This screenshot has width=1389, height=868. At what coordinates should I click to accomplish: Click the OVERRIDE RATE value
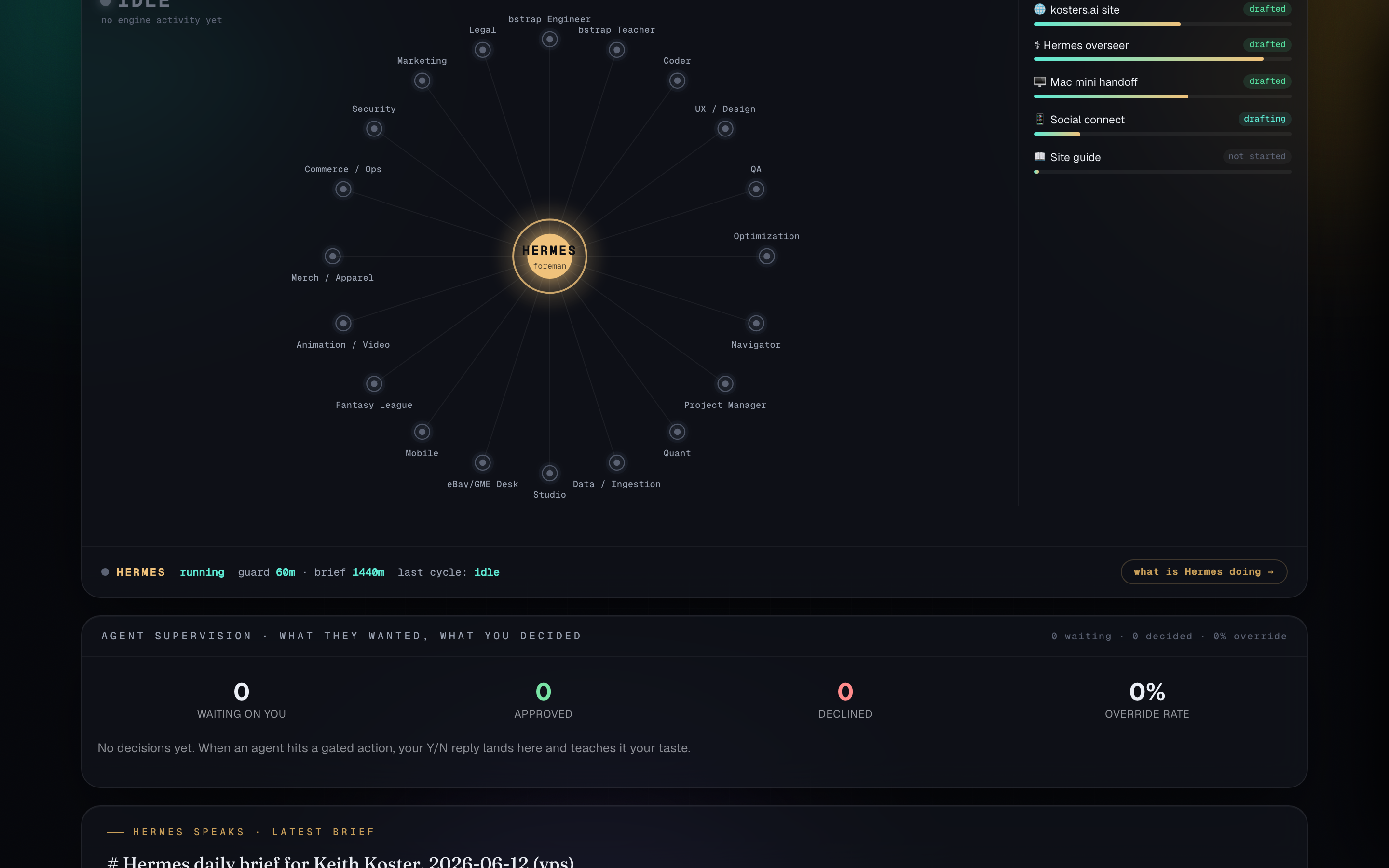(x=1147, y=692)
